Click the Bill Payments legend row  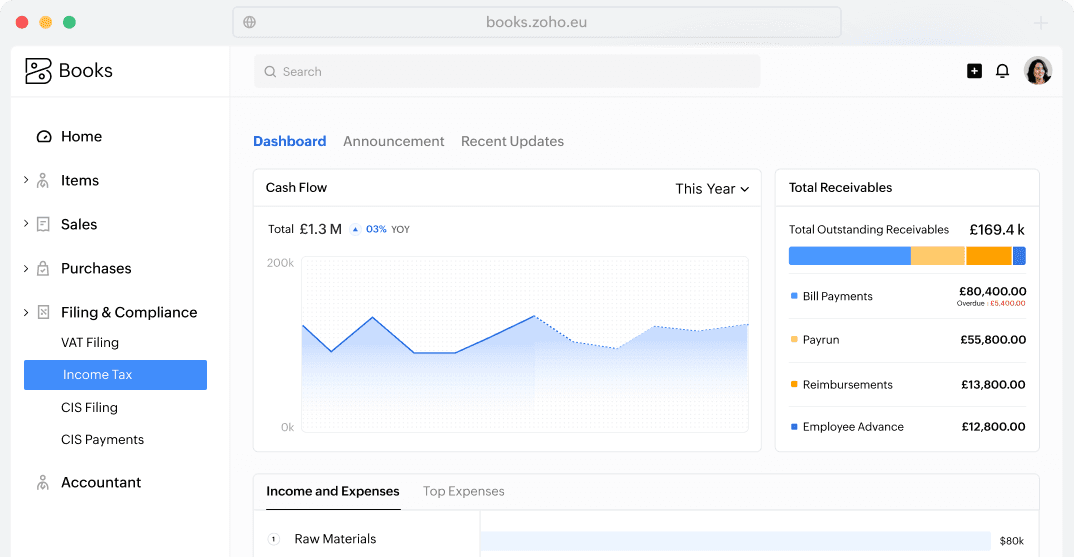[x=908, y=296]
